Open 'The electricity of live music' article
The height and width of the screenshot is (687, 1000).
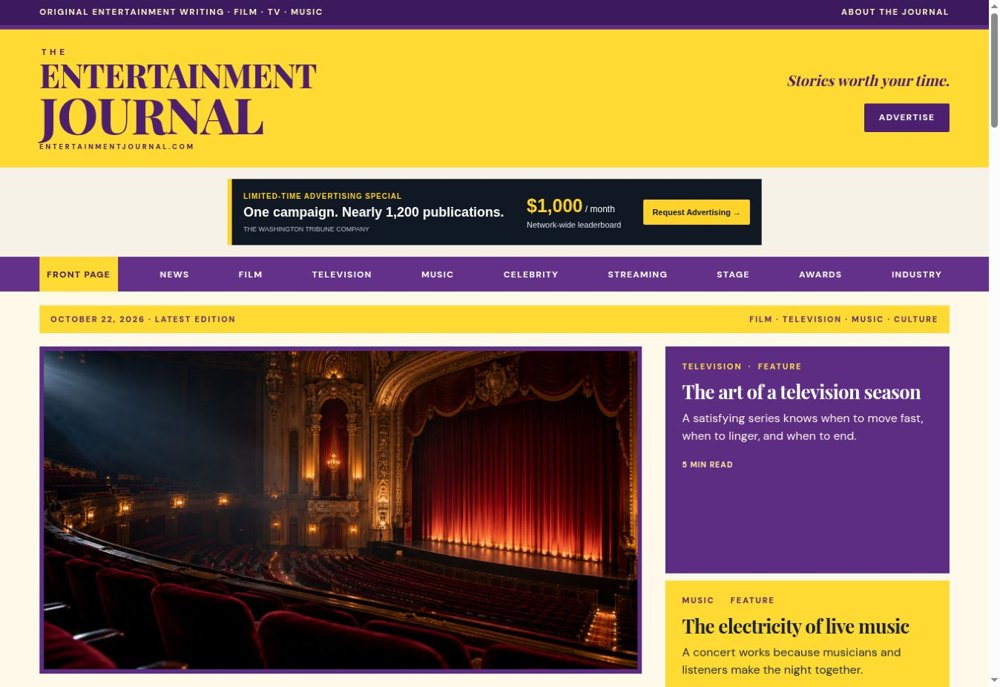pyautogui.click(x=795, y=626)
